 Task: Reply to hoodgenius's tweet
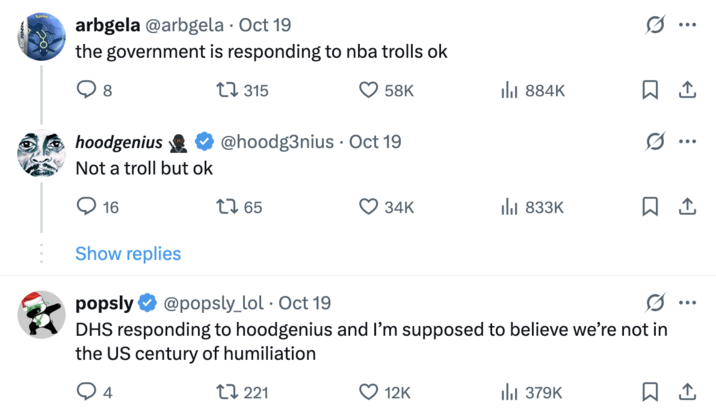click(x=86, y=207)
